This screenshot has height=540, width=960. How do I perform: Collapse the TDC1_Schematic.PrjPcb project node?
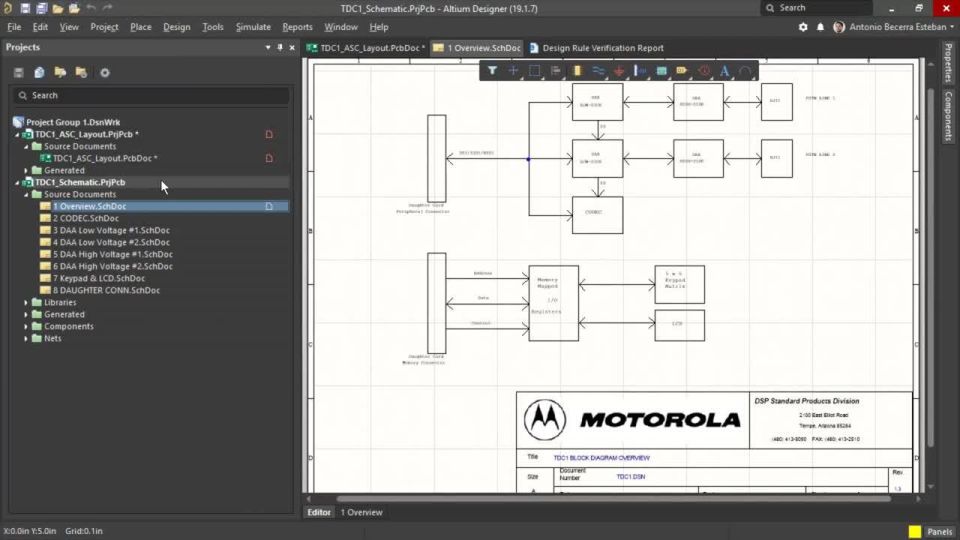[17, 182]
